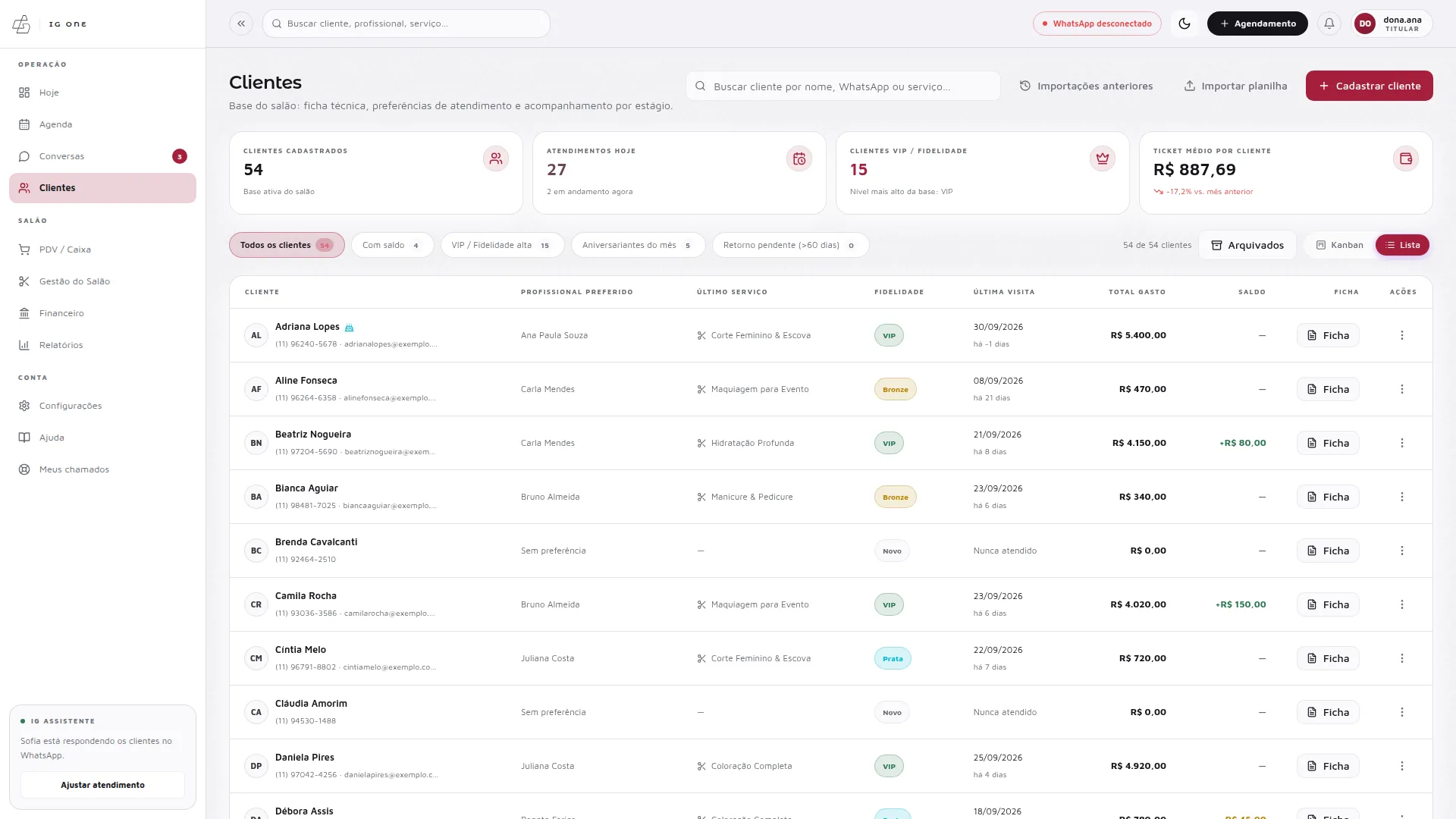Switch to Lista view
This screenshot has width=1456, height=819.
1402,245
